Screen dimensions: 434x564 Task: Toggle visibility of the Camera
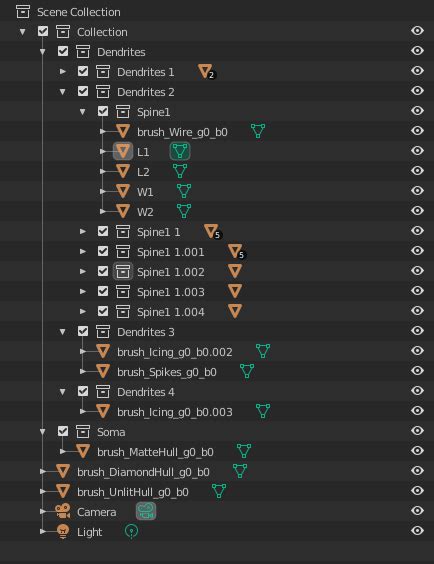(x=417, y=511)
